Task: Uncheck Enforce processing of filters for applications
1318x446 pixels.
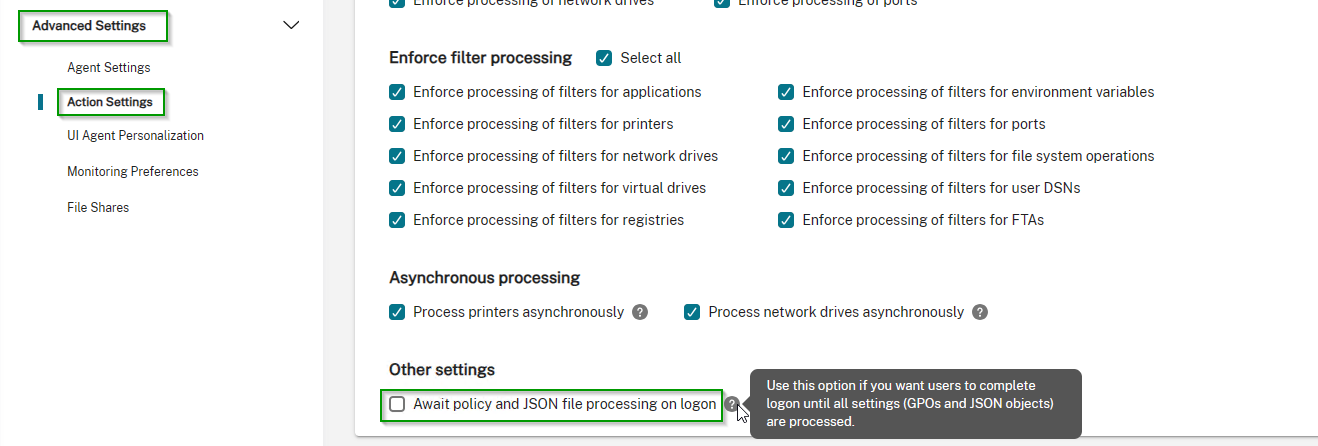Action: (397, 92)
